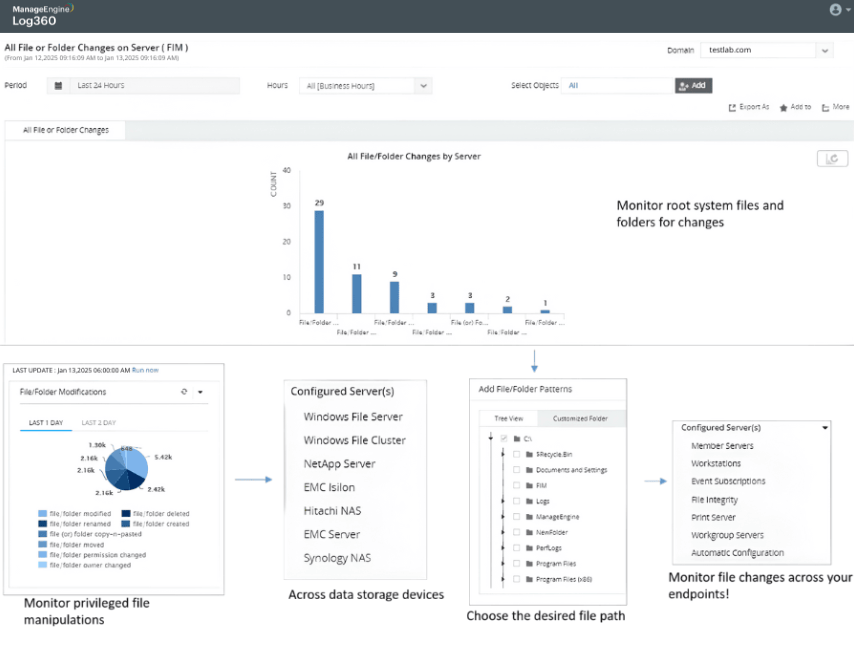854x656 pixels.
Task: Check the Program Files (x86) checkbox
Action: click(x=516, y=579)
